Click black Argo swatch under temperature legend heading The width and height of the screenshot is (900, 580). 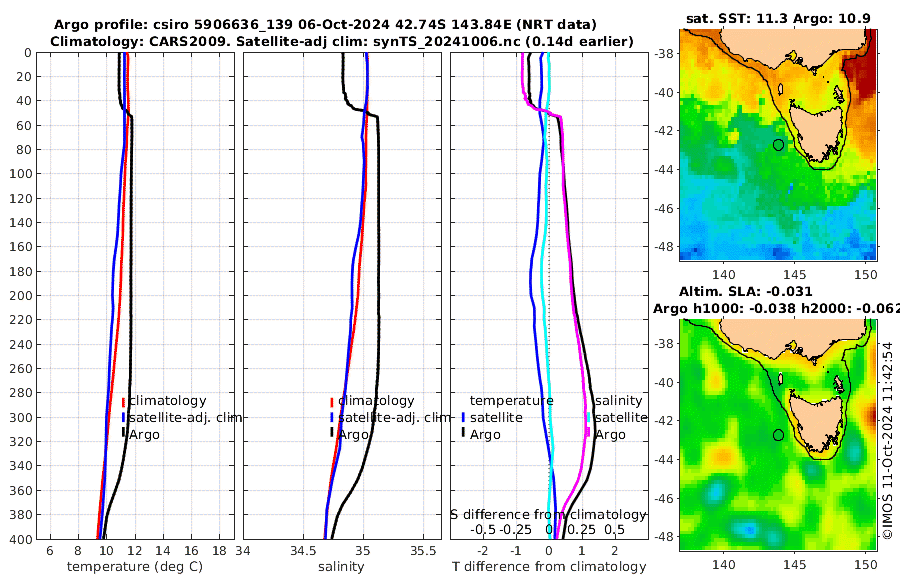point(463,433)
